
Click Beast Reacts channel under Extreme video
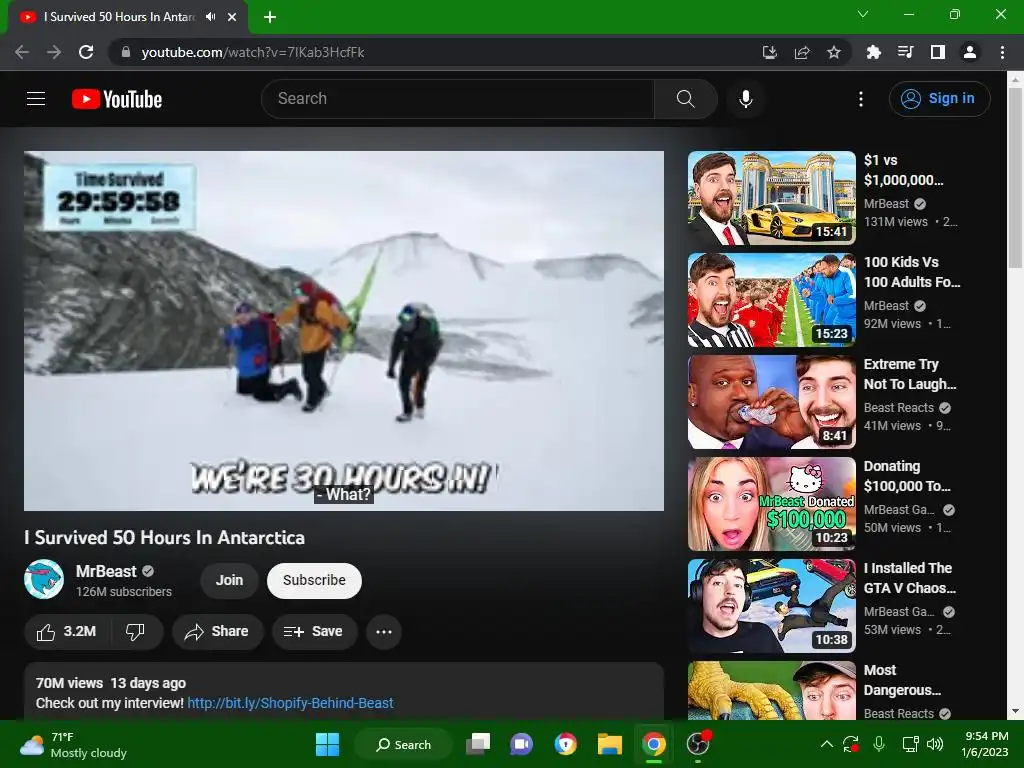coord(899,408)
